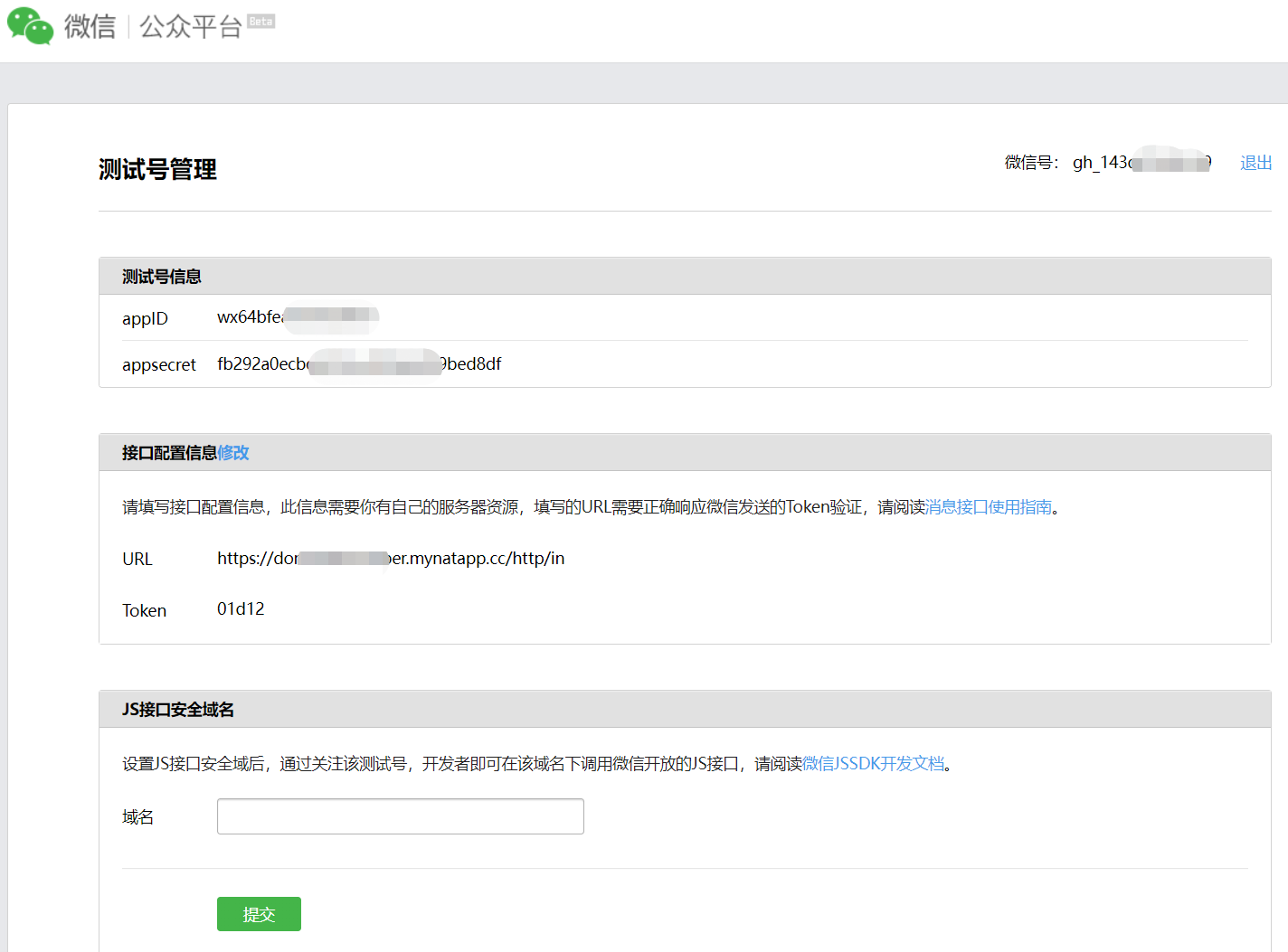This screenshot has height=952, width=1288.
Task: Click the 测试号管理 page title
Action: (157, 169)
